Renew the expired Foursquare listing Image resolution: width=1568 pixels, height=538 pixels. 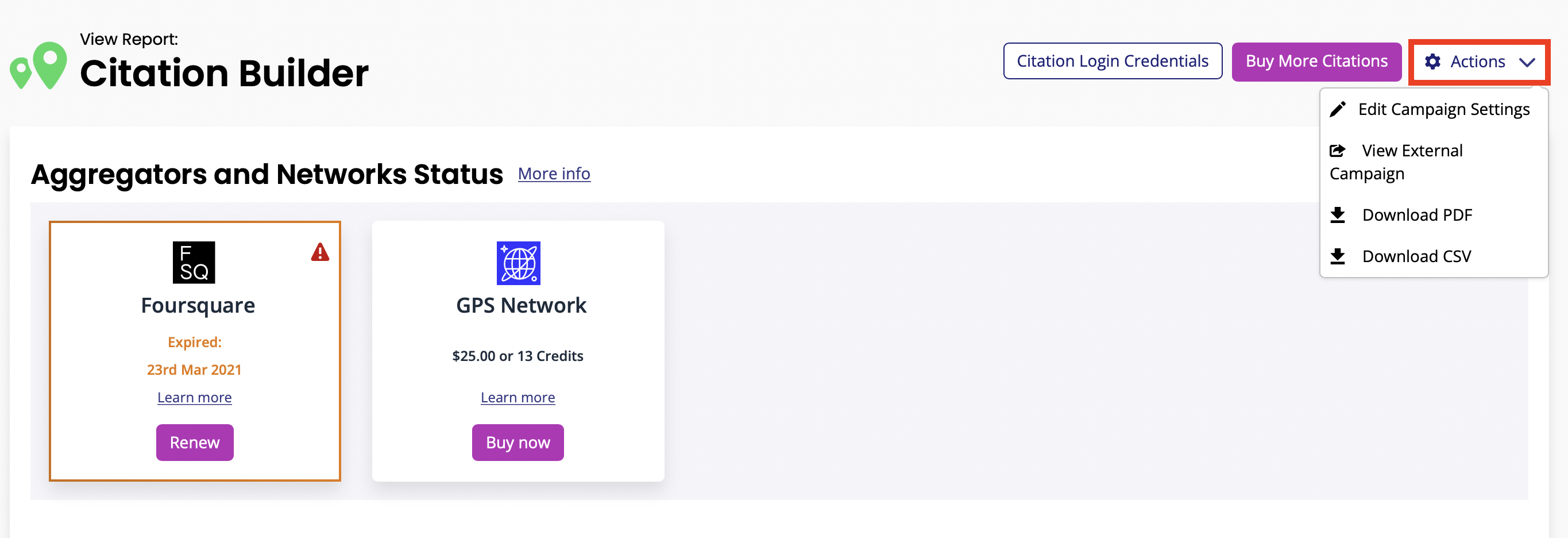[195, 443]
